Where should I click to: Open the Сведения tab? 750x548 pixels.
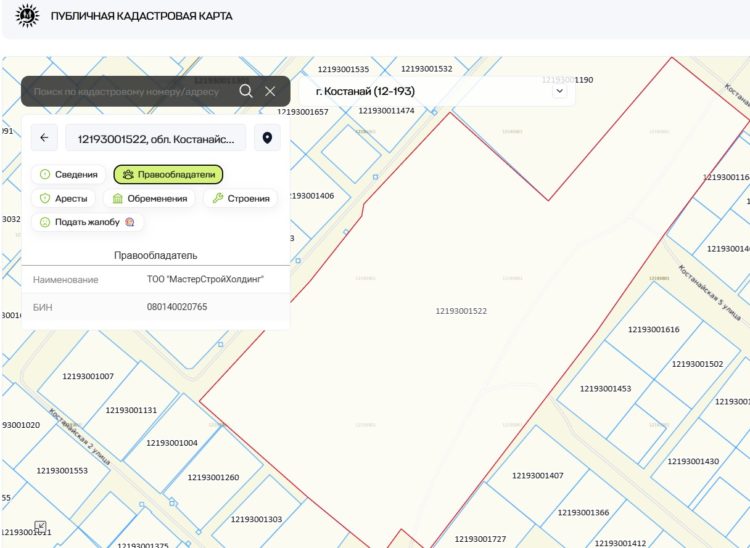pyautogui.click(x=68, y=174)
